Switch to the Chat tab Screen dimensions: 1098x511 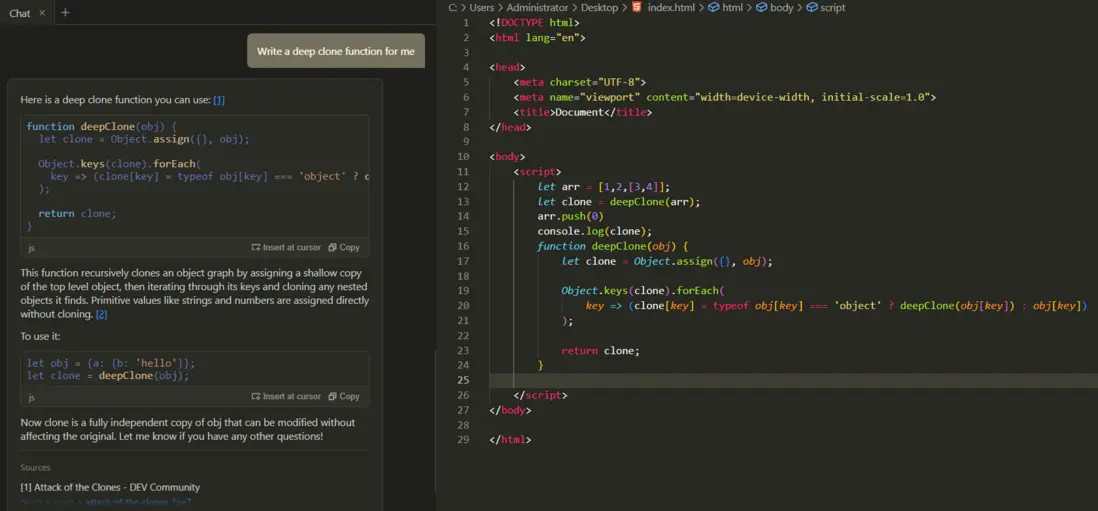[x=20, y=13]
